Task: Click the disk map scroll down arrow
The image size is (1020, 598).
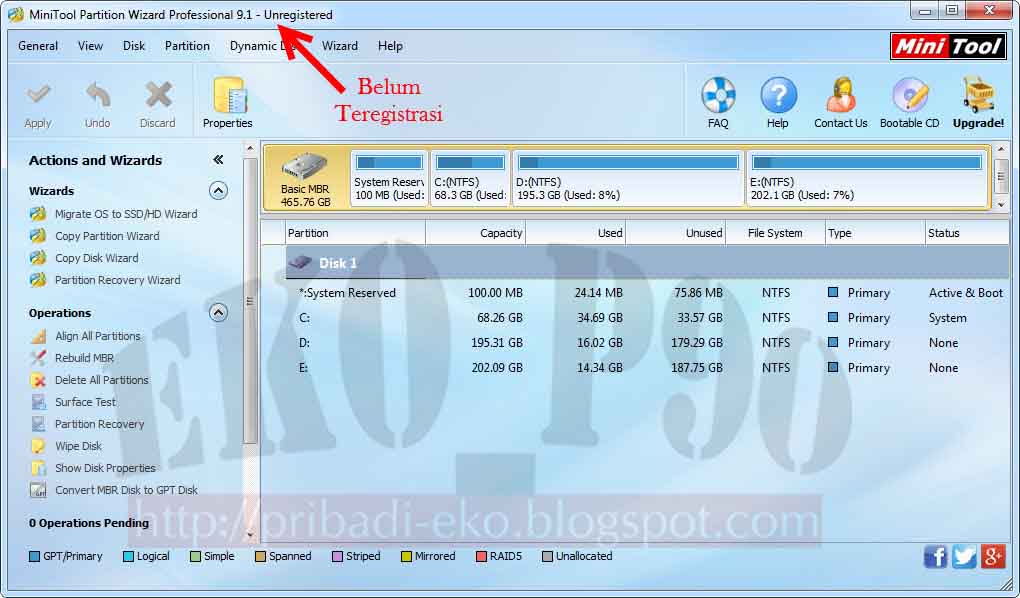Action: 1002,204
